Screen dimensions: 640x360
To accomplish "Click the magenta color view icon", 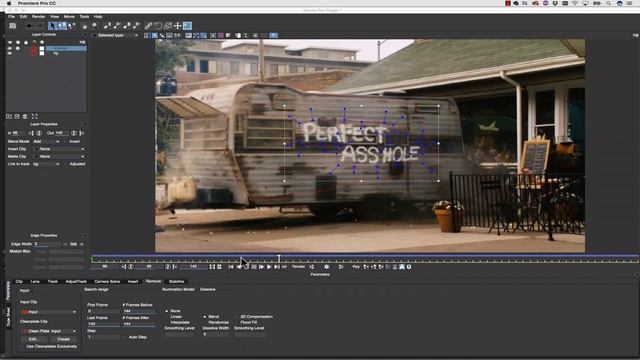I will coord(221,36).
